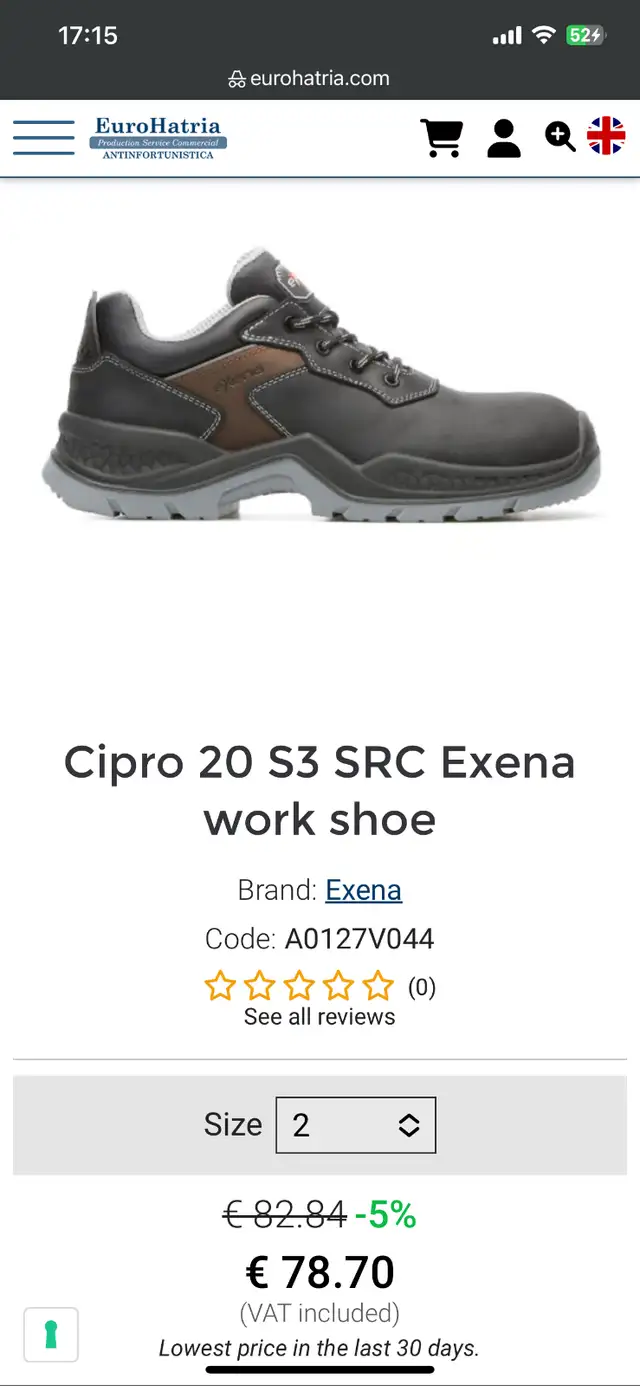This screenshot has height=1386, width=640.
Task: Tap the battery status indicator
Action: [586, 35]
